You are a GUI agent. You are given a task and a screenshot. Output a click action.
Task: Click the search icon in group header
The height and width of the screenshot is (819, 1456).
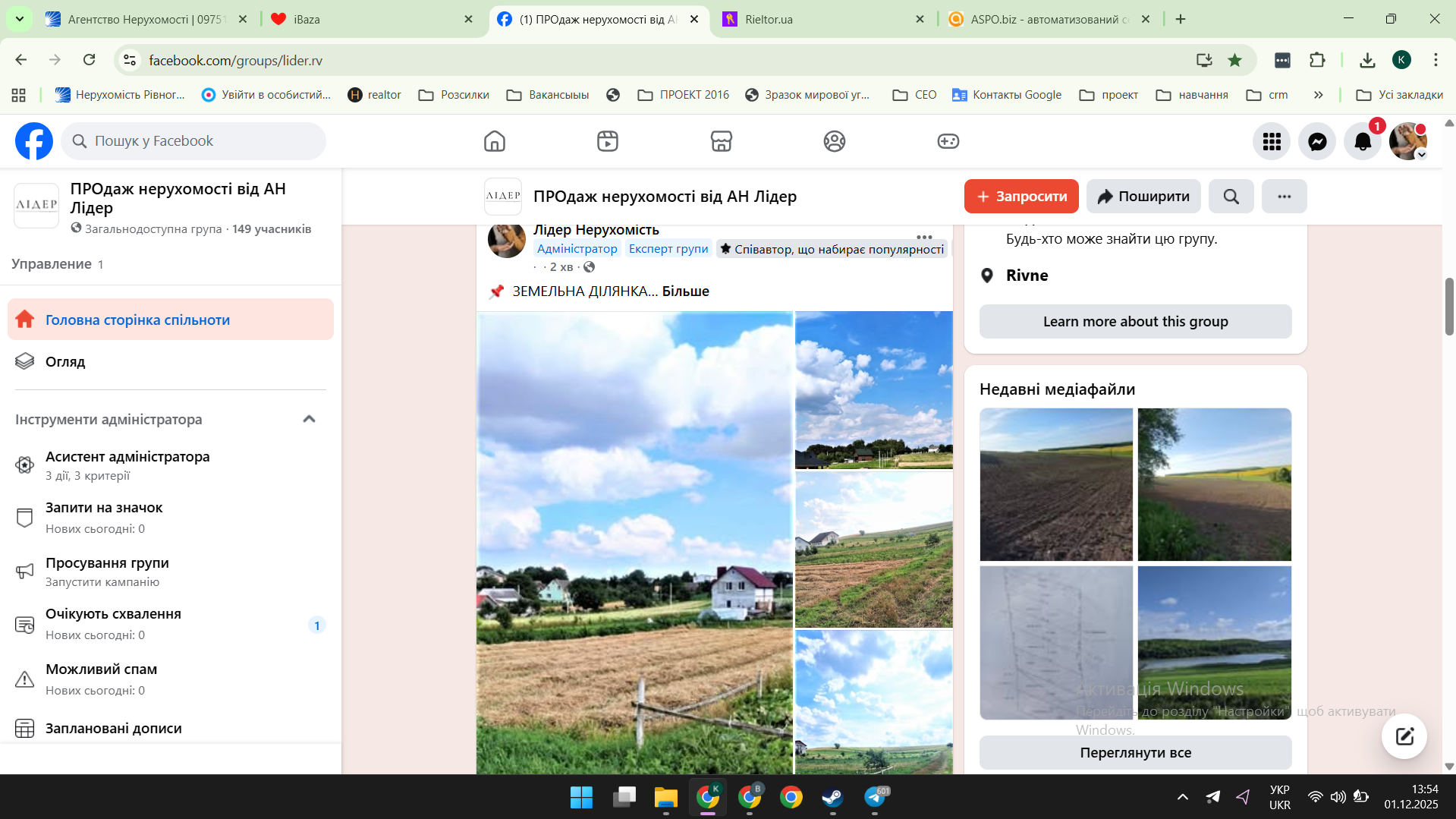[1231, 197]
